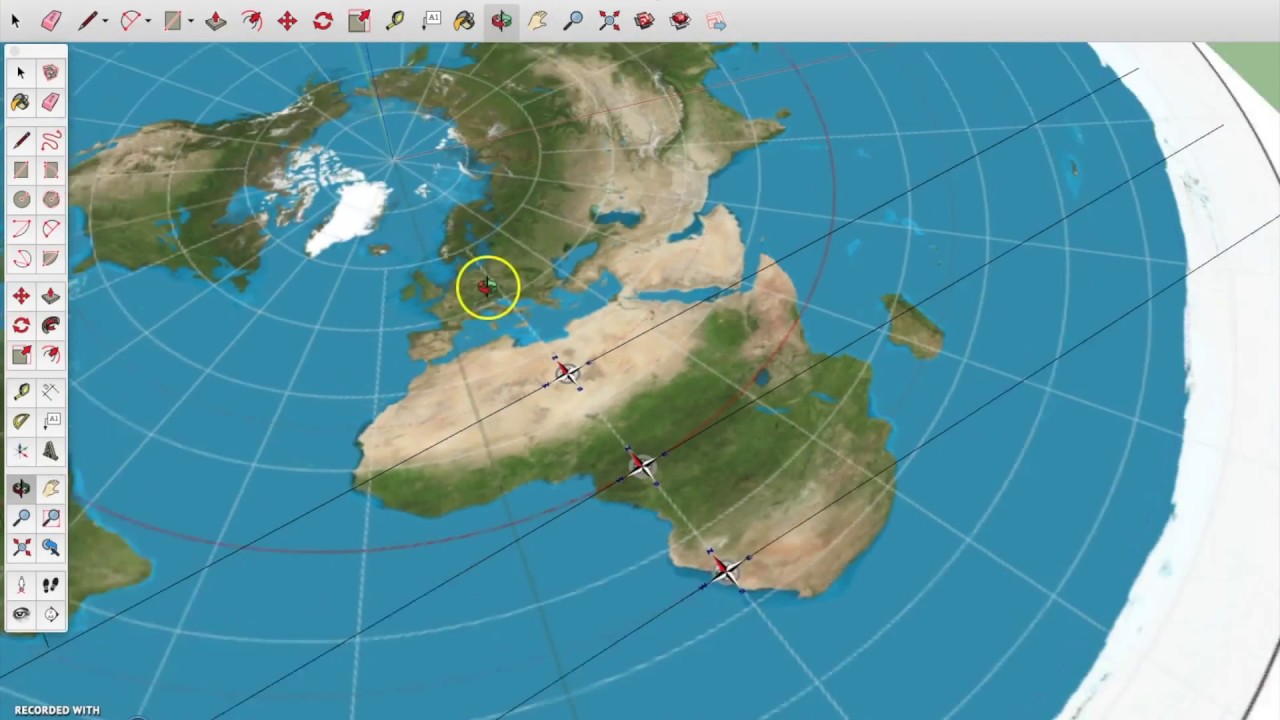The width and height of the screenshot is (1280, 720).
Task: Click the compass marker over southern Africa
Action: point(725,570)
